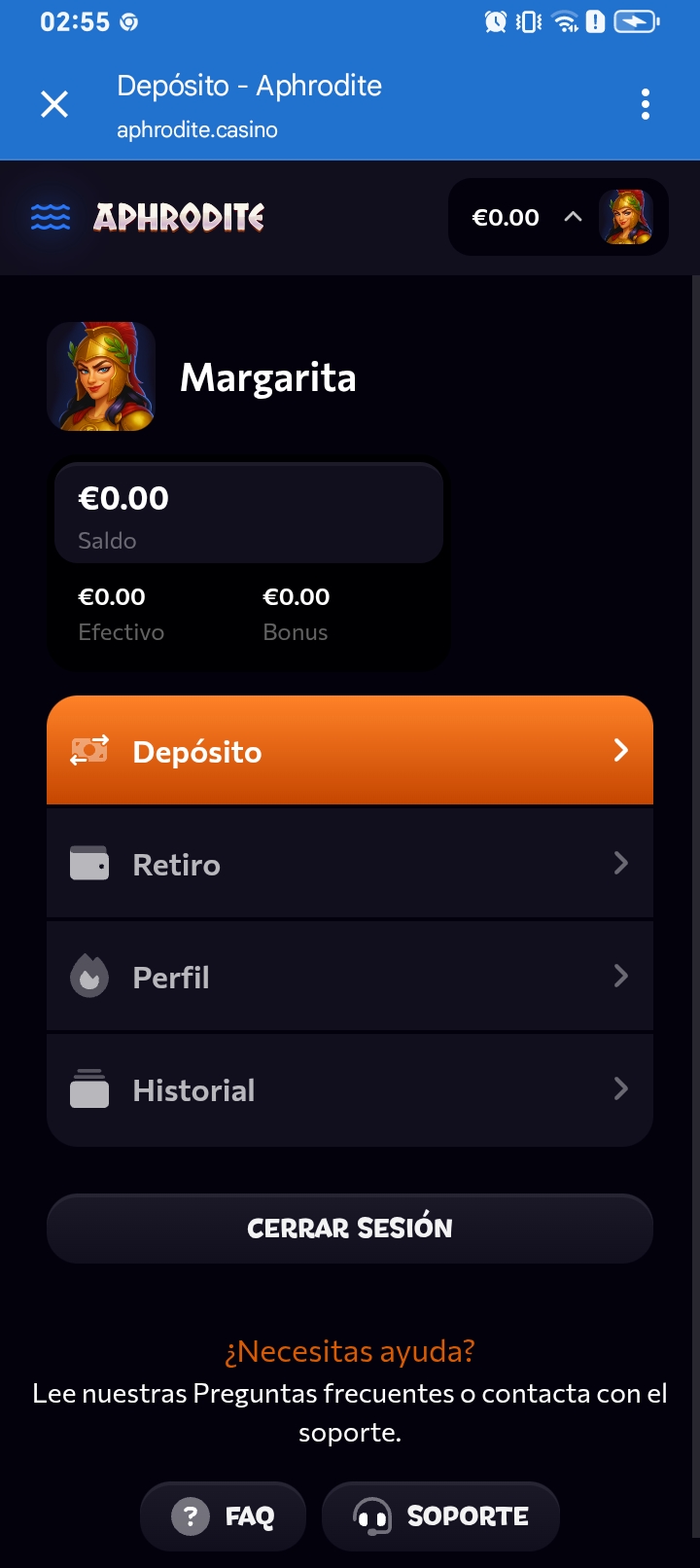Expand the Retiro row chevron
Viewport: 700px width, 1568px height.
pos(621,863)
